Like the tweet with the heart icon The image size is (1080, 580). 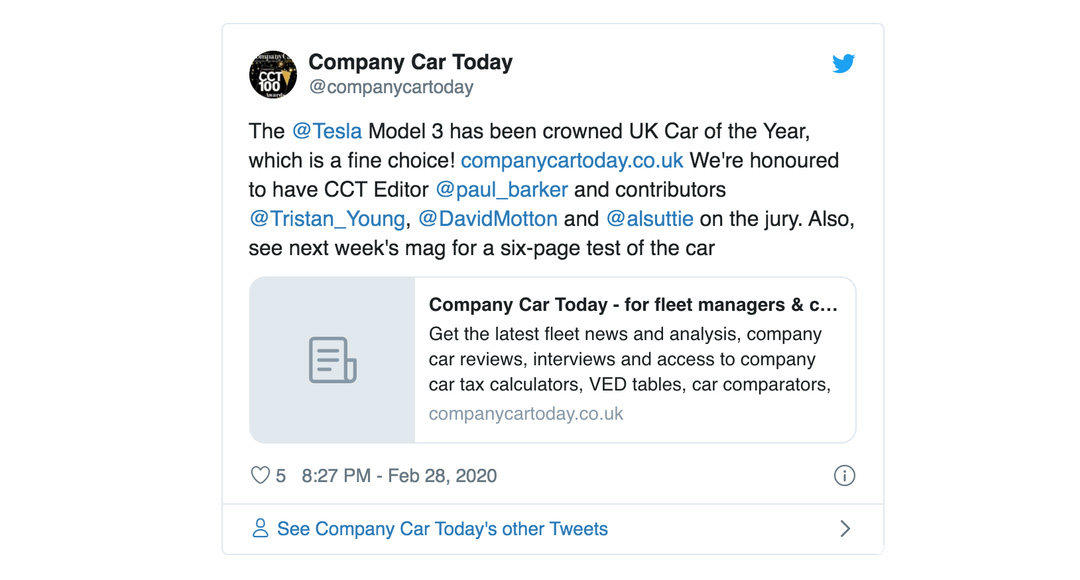pyautogui.click(x=260, y=476)
